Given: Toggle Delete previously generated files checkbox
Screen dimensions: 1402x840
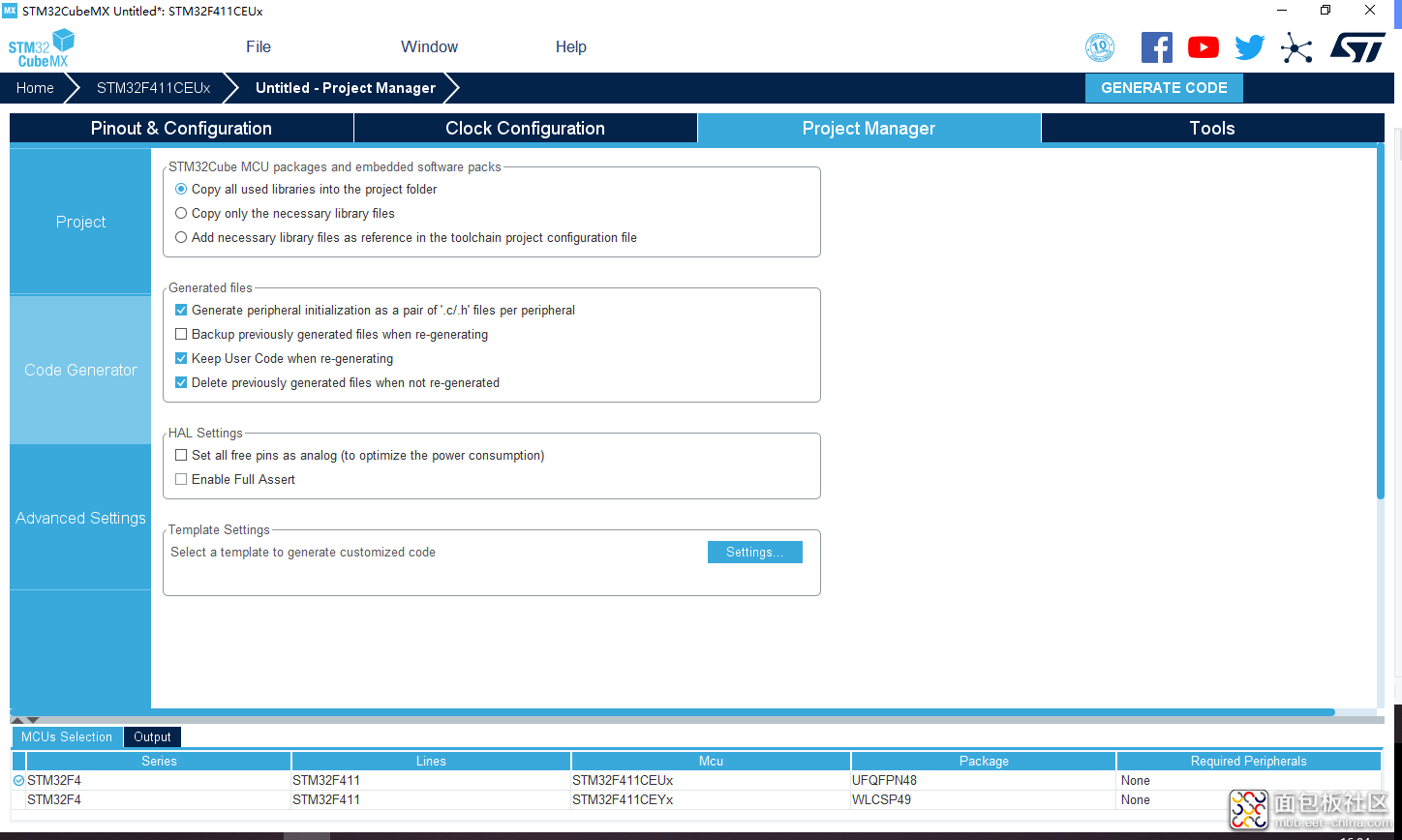Looking at the screenshot, I should [181, 382].
